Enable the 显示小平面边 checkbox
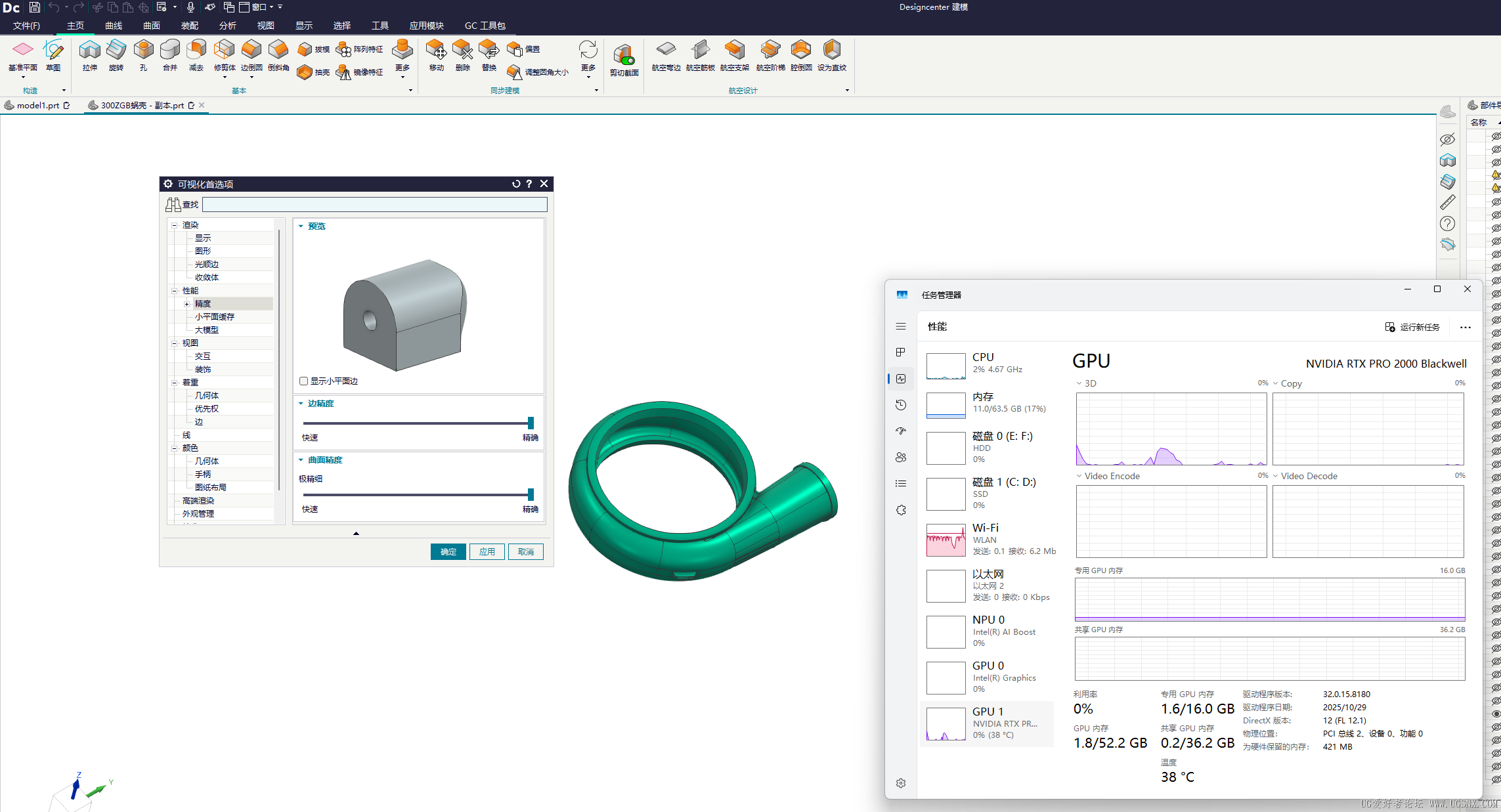Screen dimensions: 1501x812 [303, 381]
